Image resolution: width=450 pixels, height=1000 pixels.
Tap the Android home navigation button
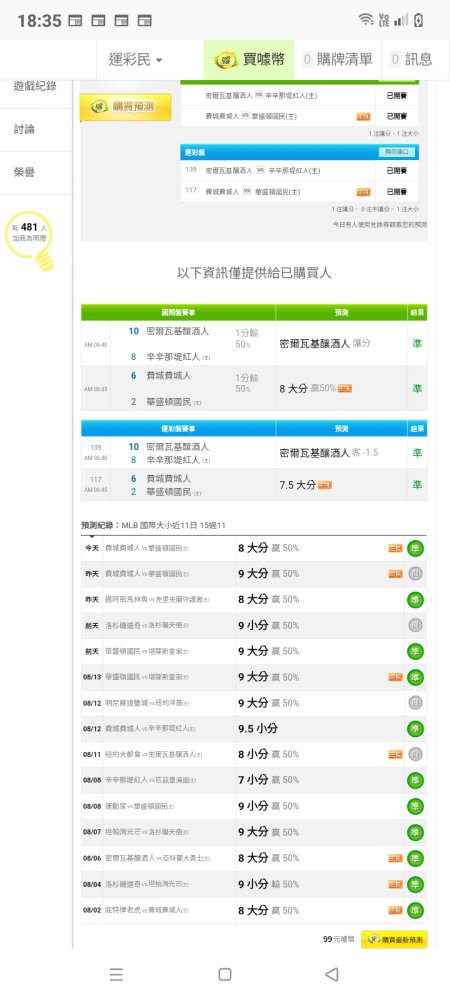(x=224, y=974)
